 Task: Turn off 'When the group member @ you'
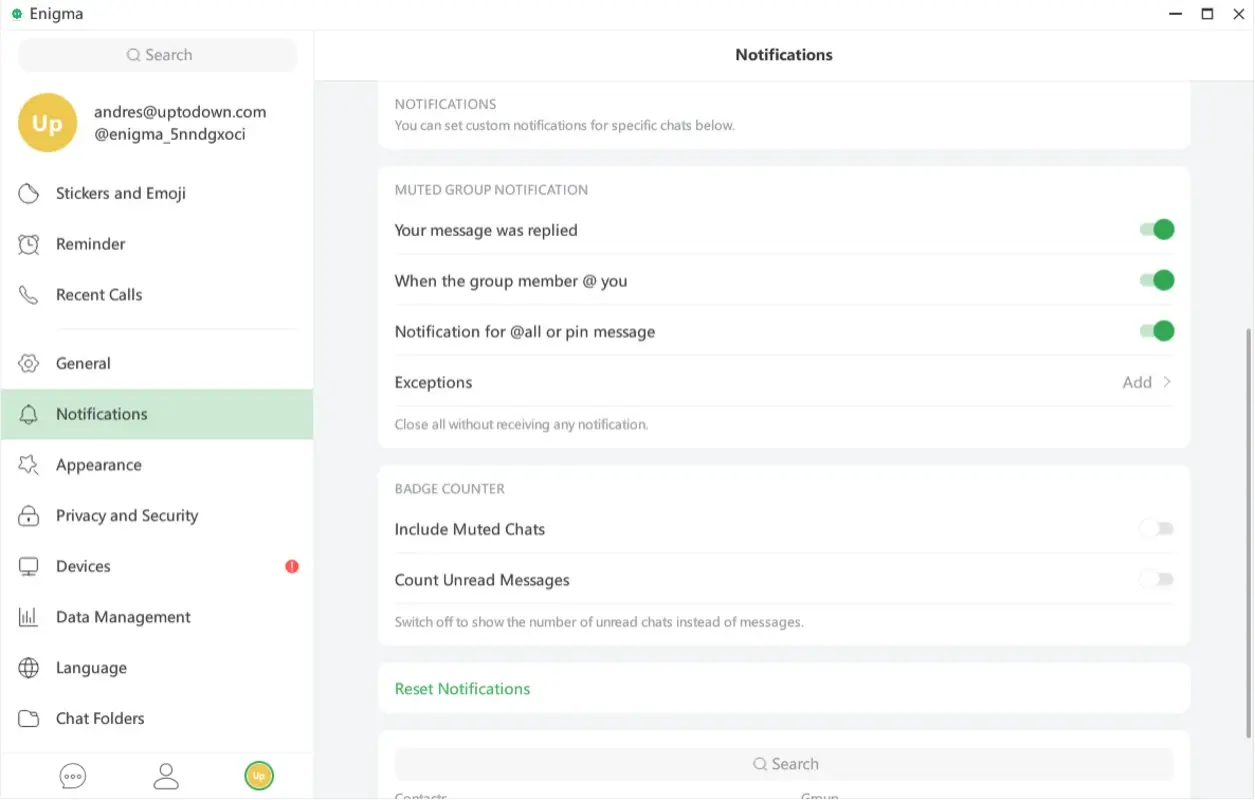(x=1157, y=280)
